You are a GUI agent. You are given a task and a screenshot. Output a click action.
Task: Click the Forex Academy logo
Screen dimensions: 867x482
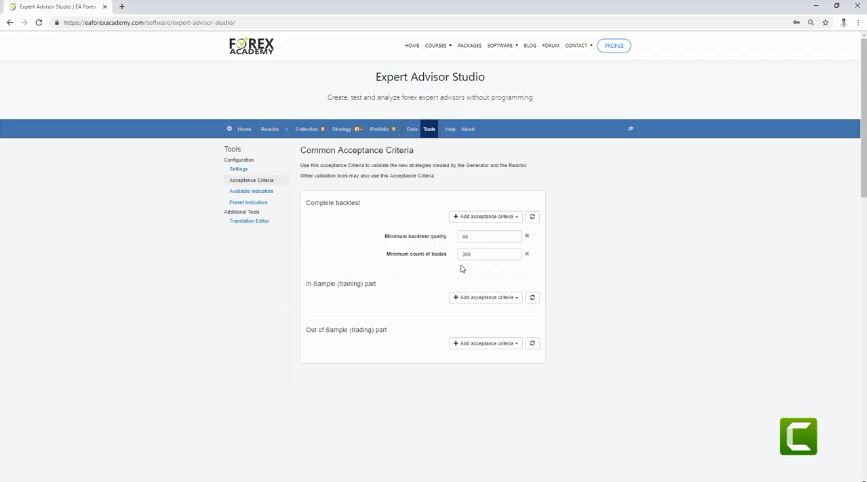251,46
